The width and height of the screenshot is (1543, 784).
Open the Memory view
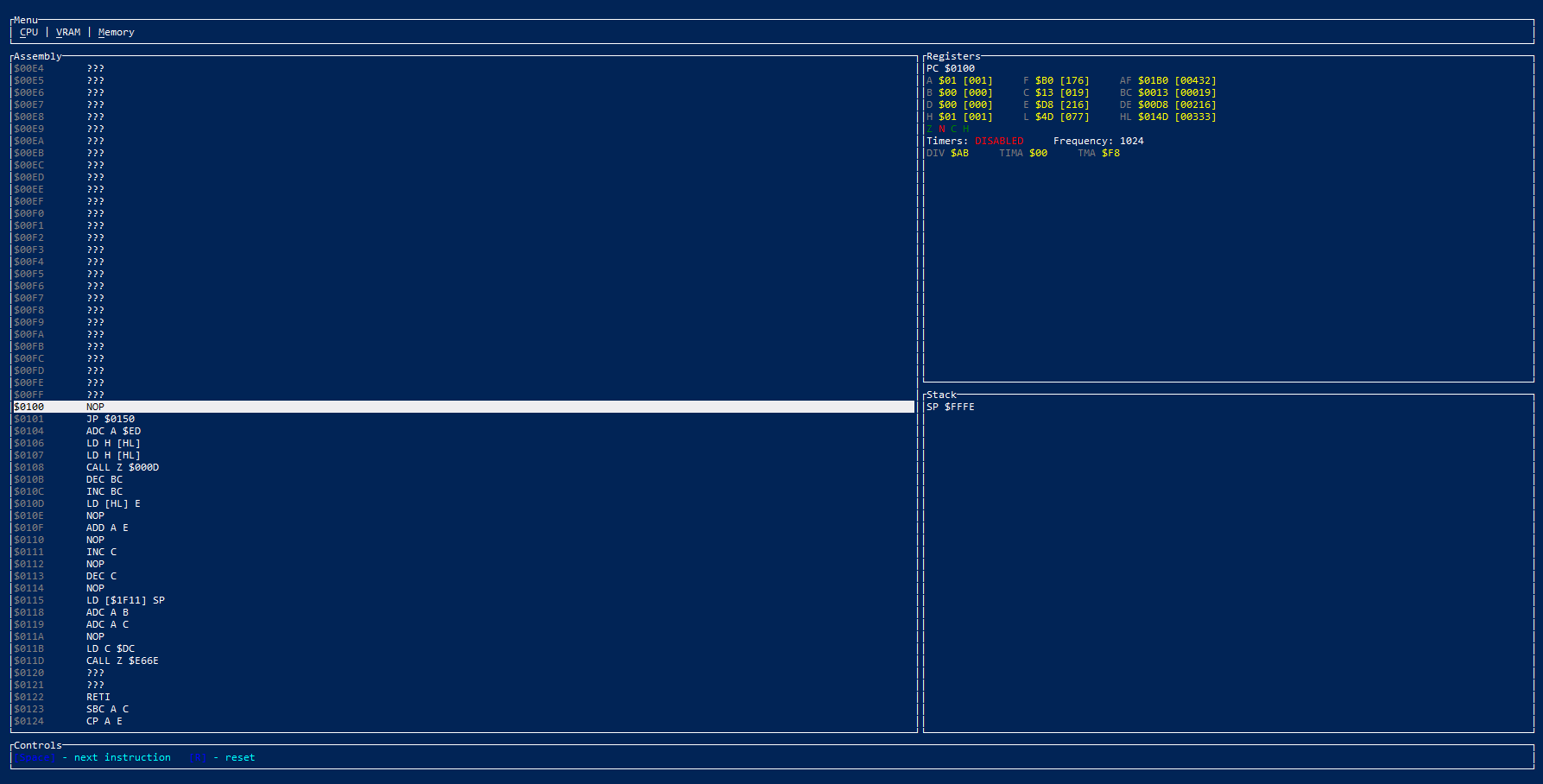(x=116, y=32)
